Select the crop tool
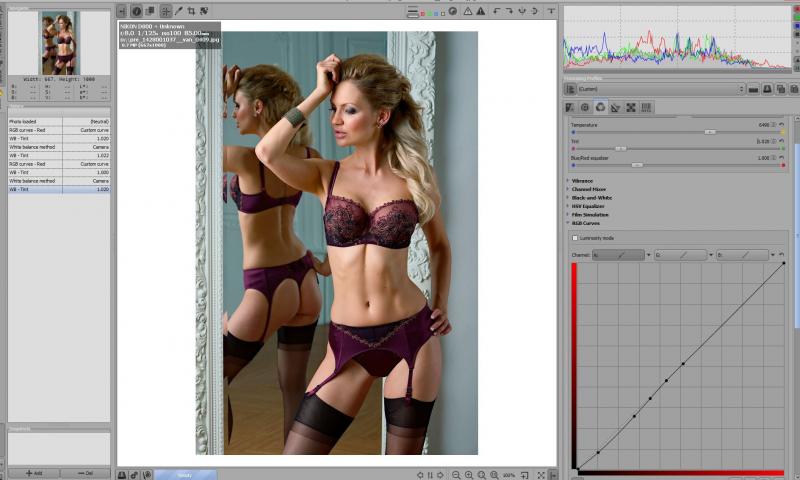Screen dimensions: 800x480 (x=191, y=11)
